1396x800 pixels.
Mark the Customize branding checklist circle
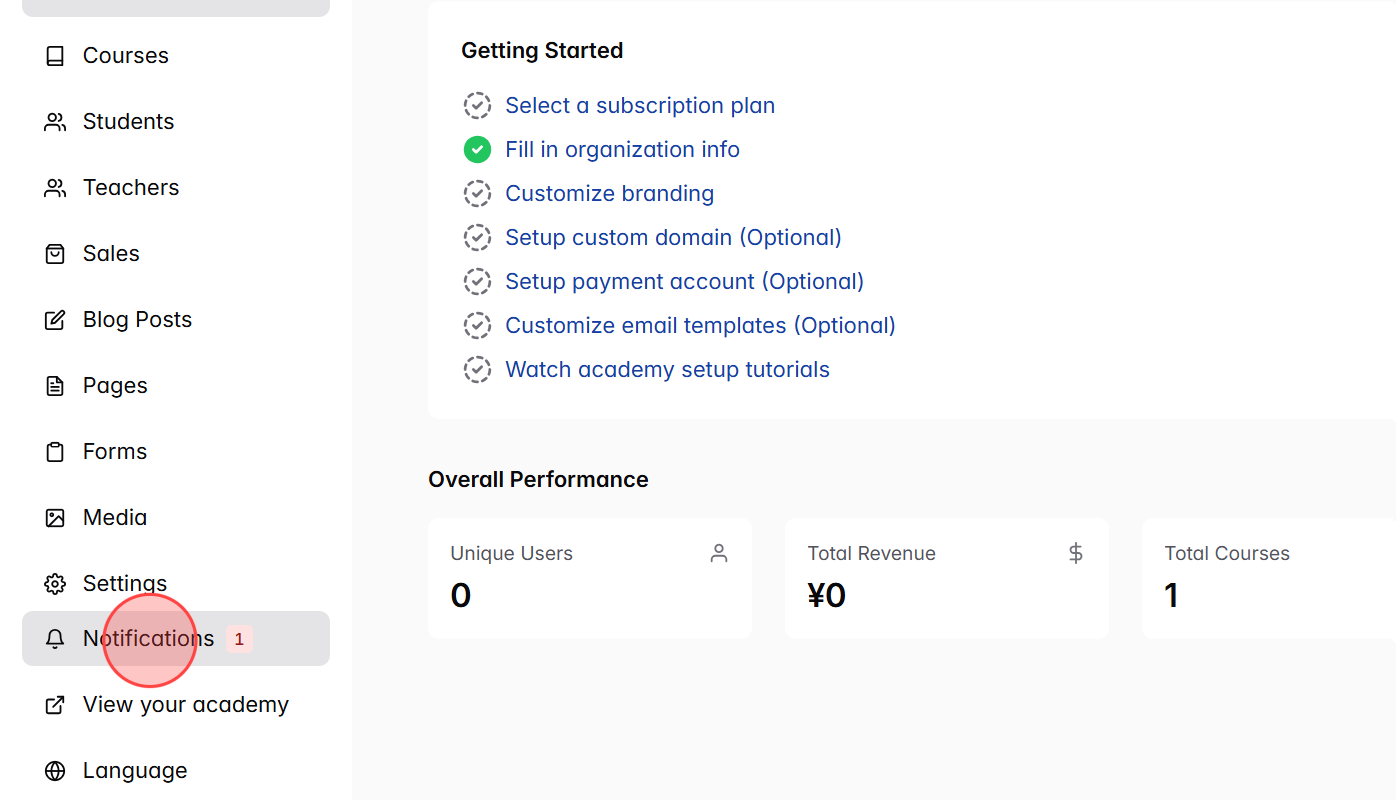tap(477, 193)
